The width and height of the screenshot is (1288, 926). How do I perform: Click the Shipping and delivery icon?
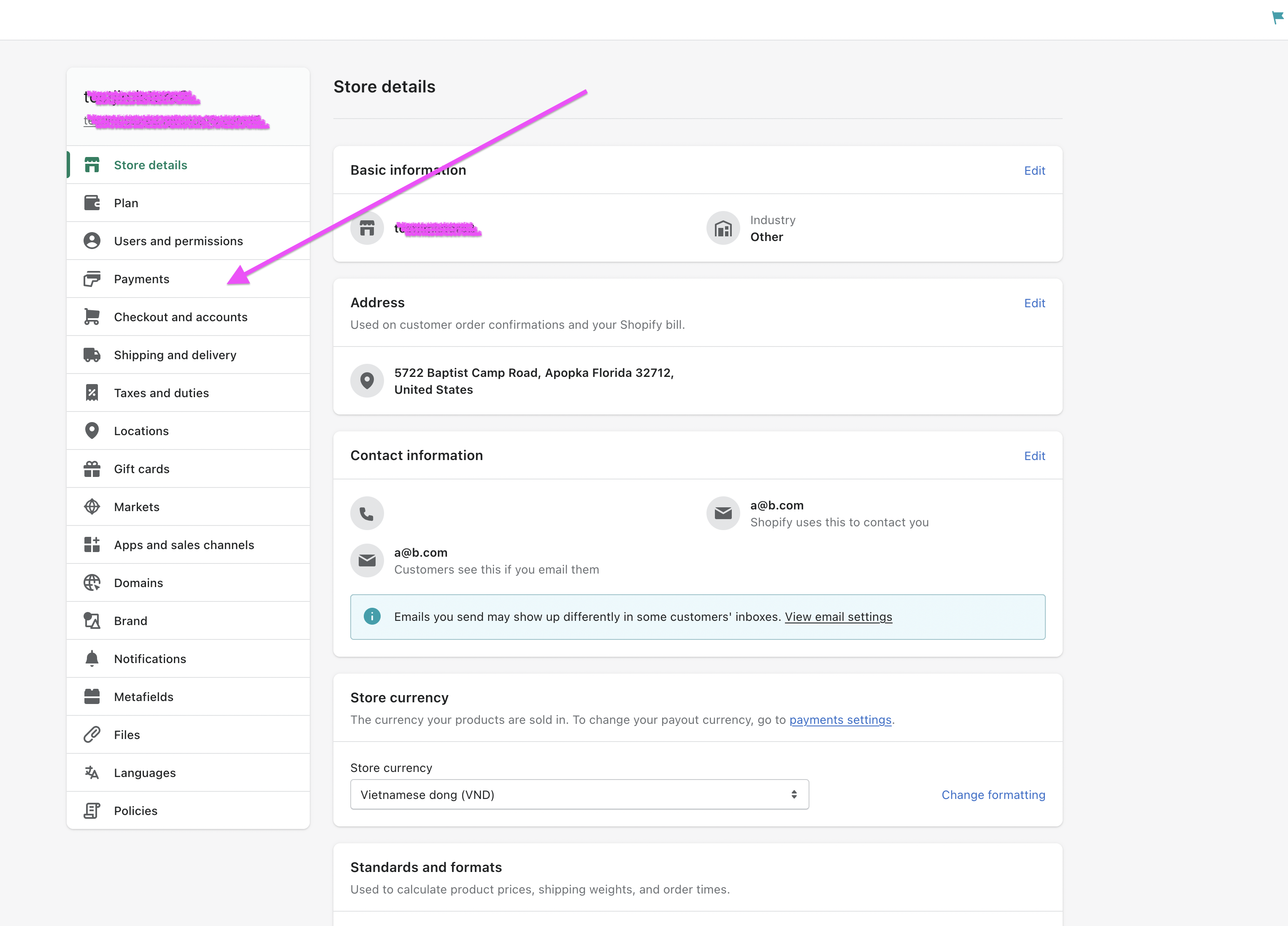click(x=92, y=354)
